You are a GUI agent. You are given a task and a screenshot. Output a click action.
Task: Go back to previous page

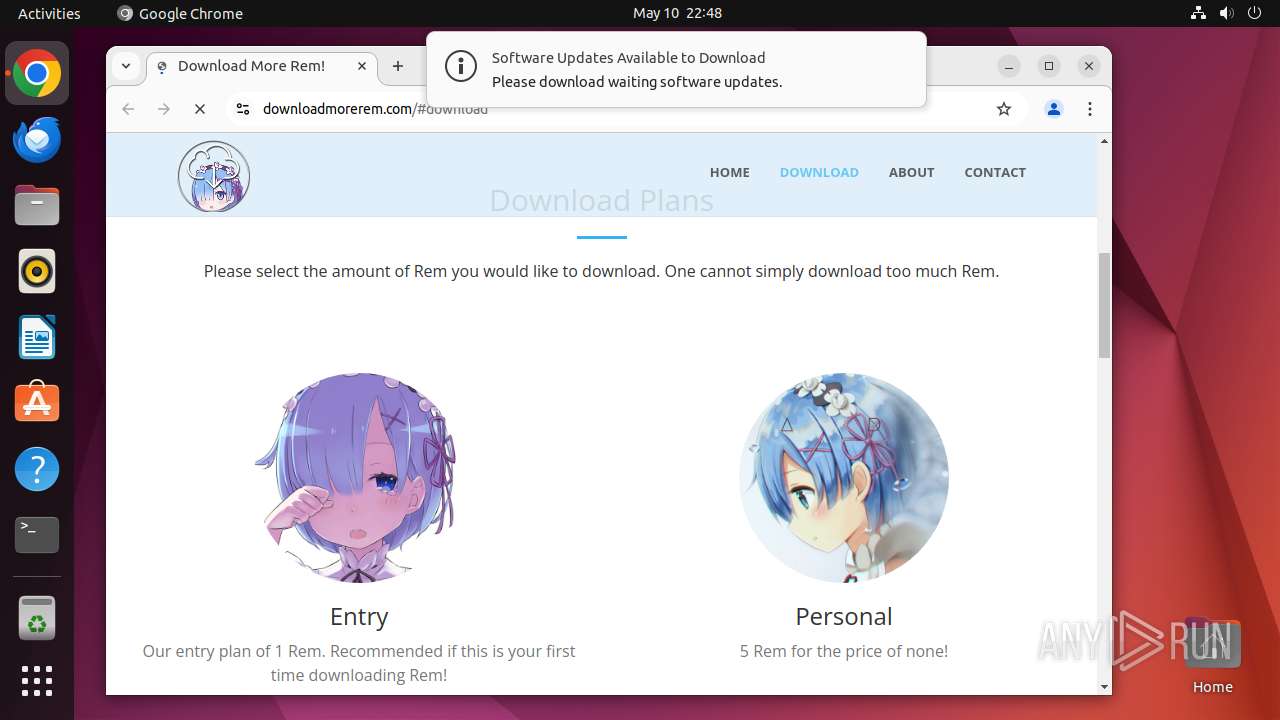tap(128, 109)
